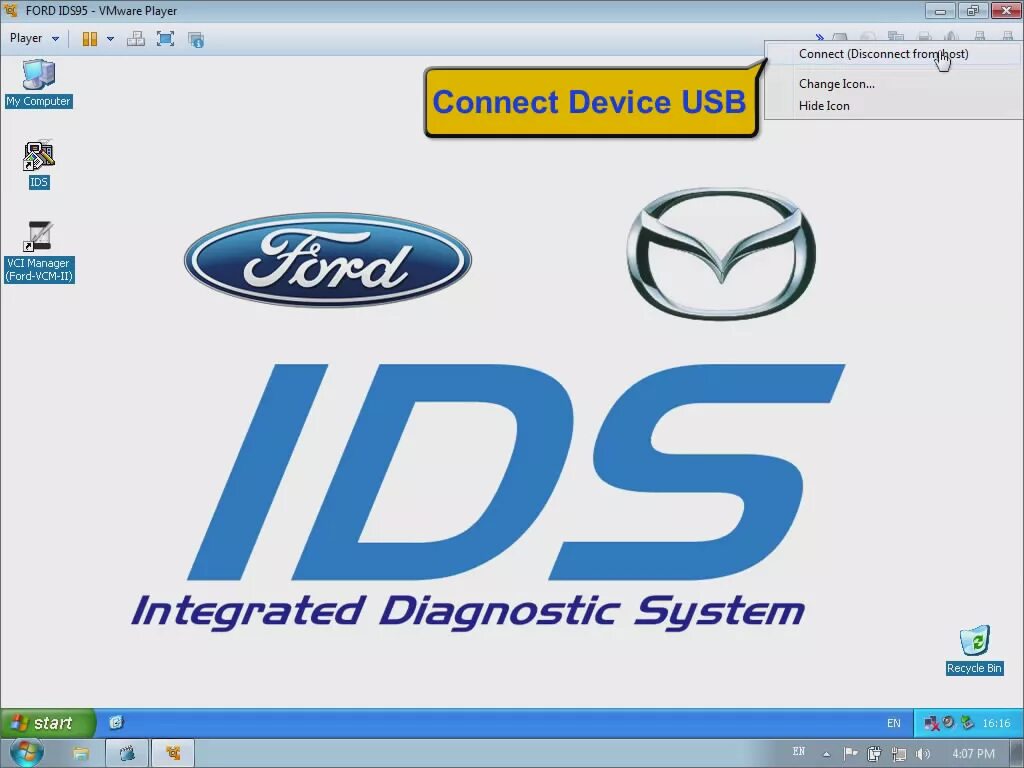
Task: Choose Hide Icon menu entry
Action: [824, 106]
